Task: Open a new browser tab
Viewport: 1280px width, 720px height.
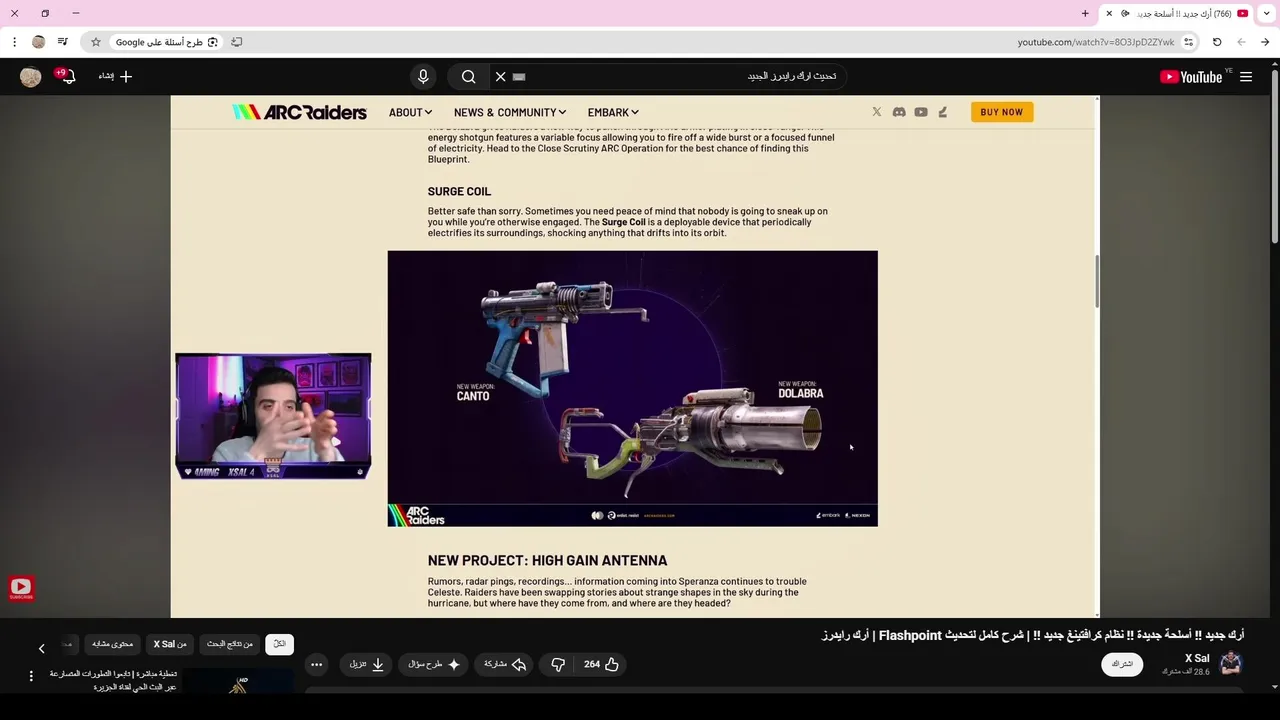Action: (1085, 13)
